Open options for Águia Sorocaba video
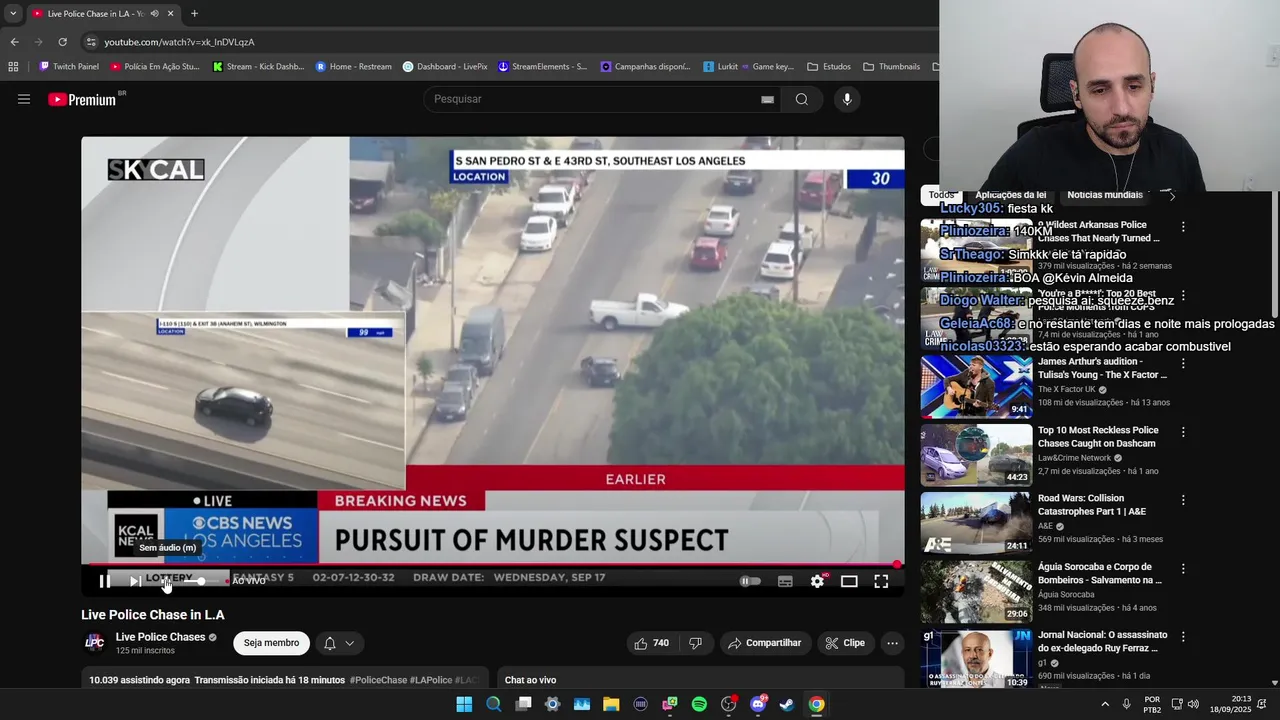The image size is (1280, 720). click(x=1183, y=568)
